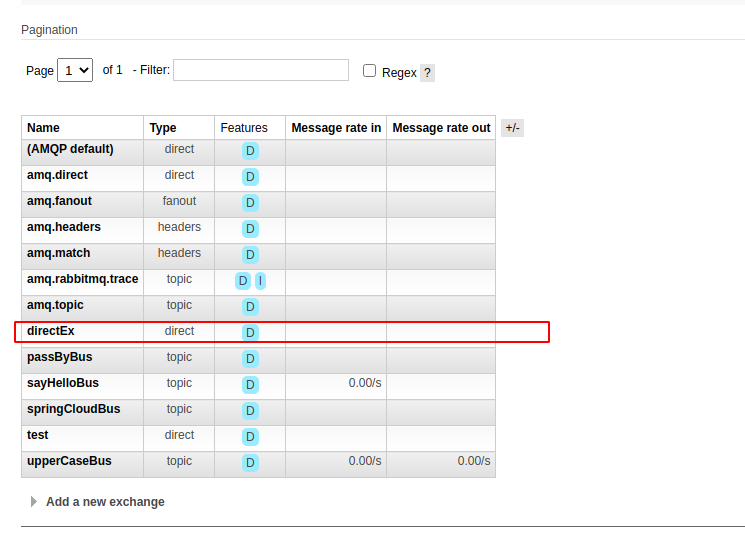Open the passByBus exchange

(x=59, y=357)
